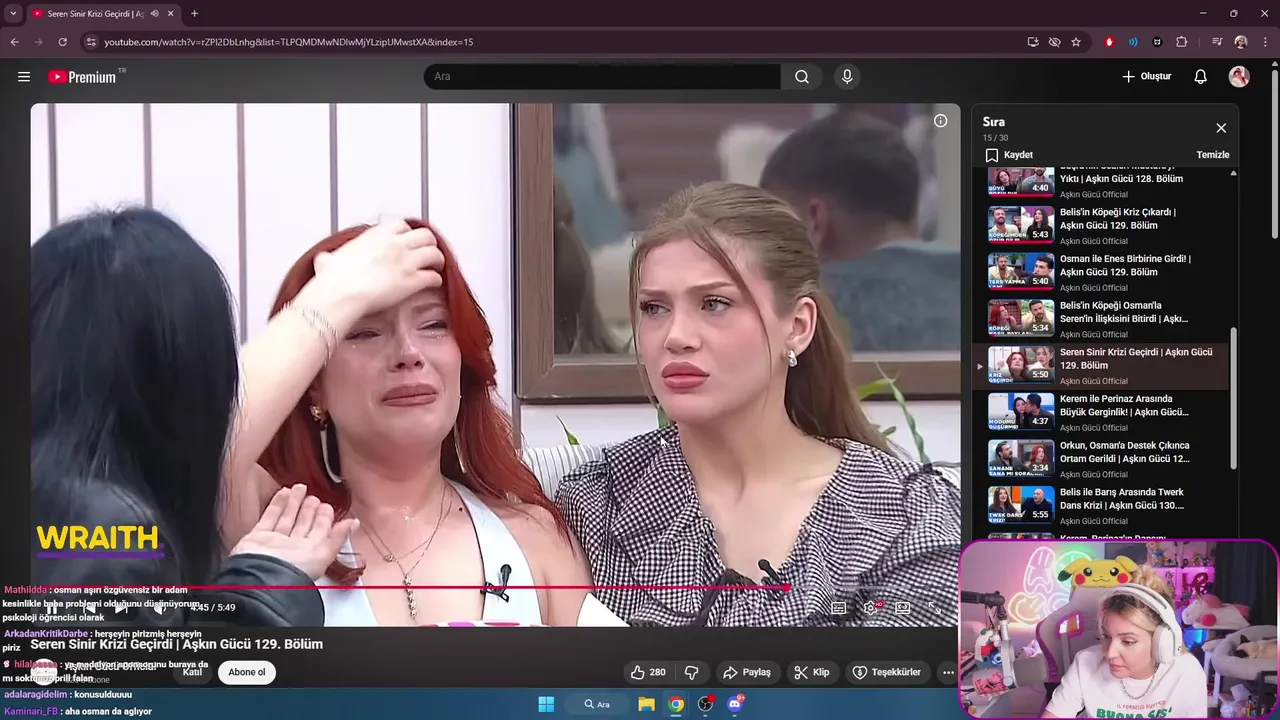1280x720 pixels.
Task: Open video player settings gear
Action: 872,607
